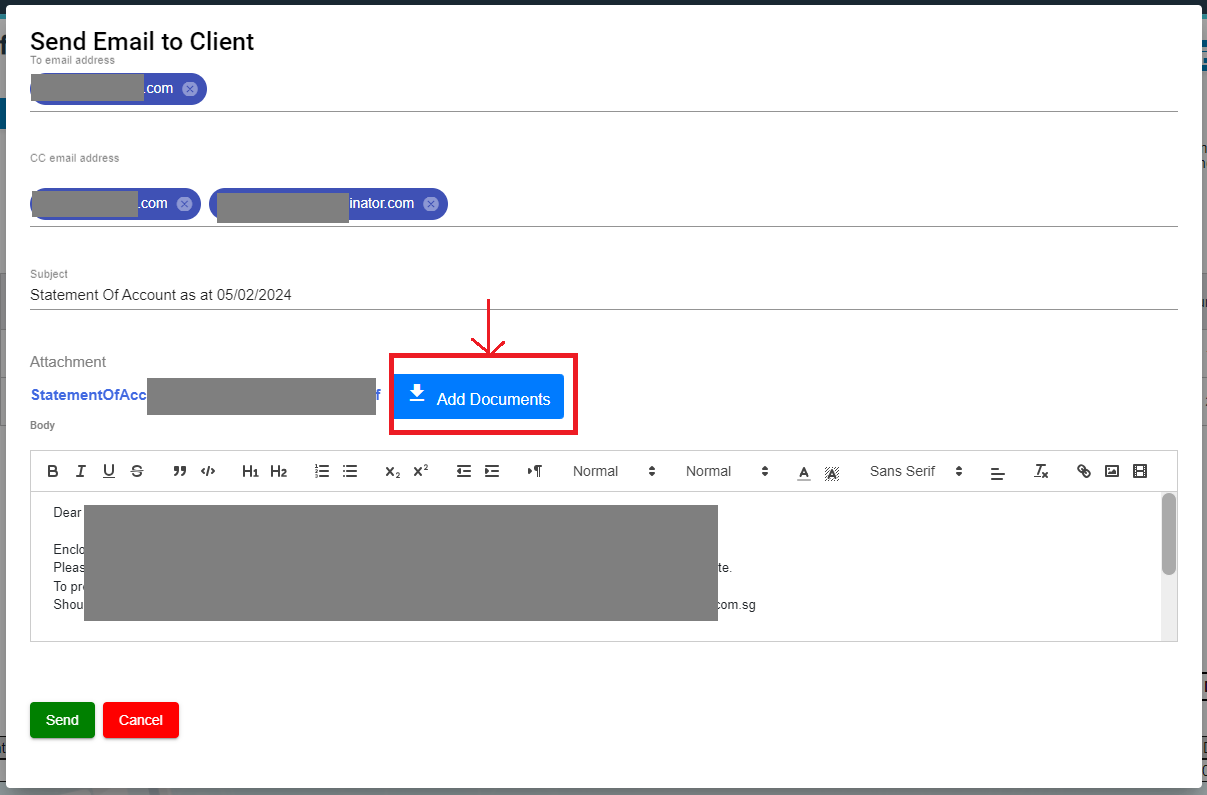Toggle underline formatting in the editor toolbar
This screenshot has height=795, width=1207.
[109, 471]
